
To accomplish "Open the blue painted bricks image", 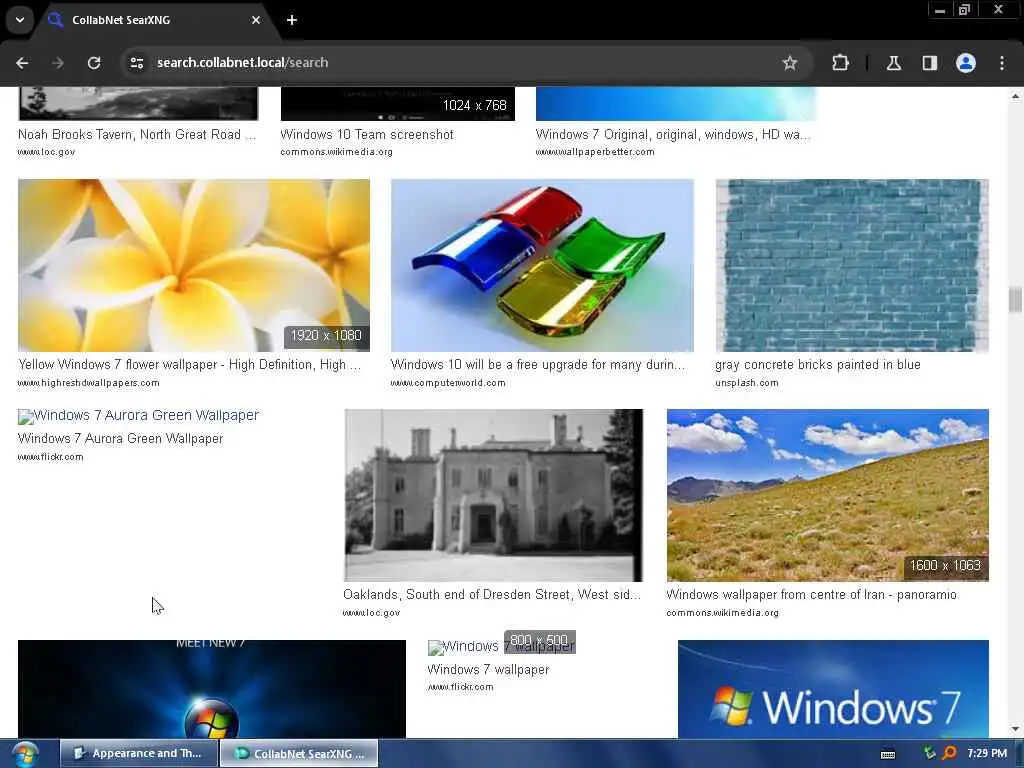I will (852, 265).
